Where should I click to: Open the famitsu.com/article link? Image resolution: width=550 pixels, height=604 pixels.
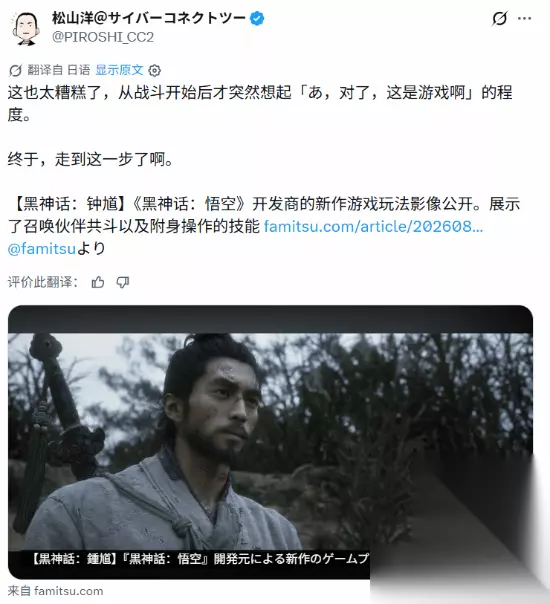pos(373,226)
